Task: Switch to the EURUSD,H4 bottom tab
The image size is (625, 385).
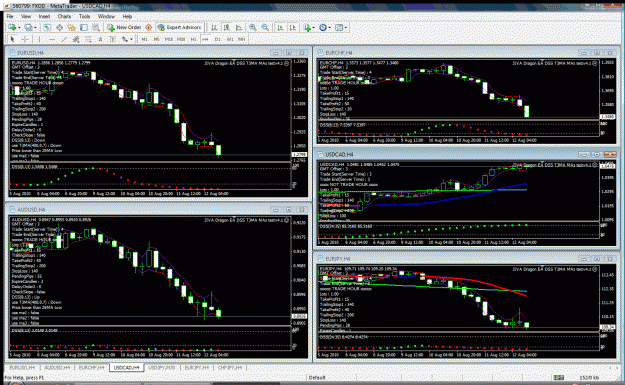Action: pyautogui.click(x=22, y=367)
